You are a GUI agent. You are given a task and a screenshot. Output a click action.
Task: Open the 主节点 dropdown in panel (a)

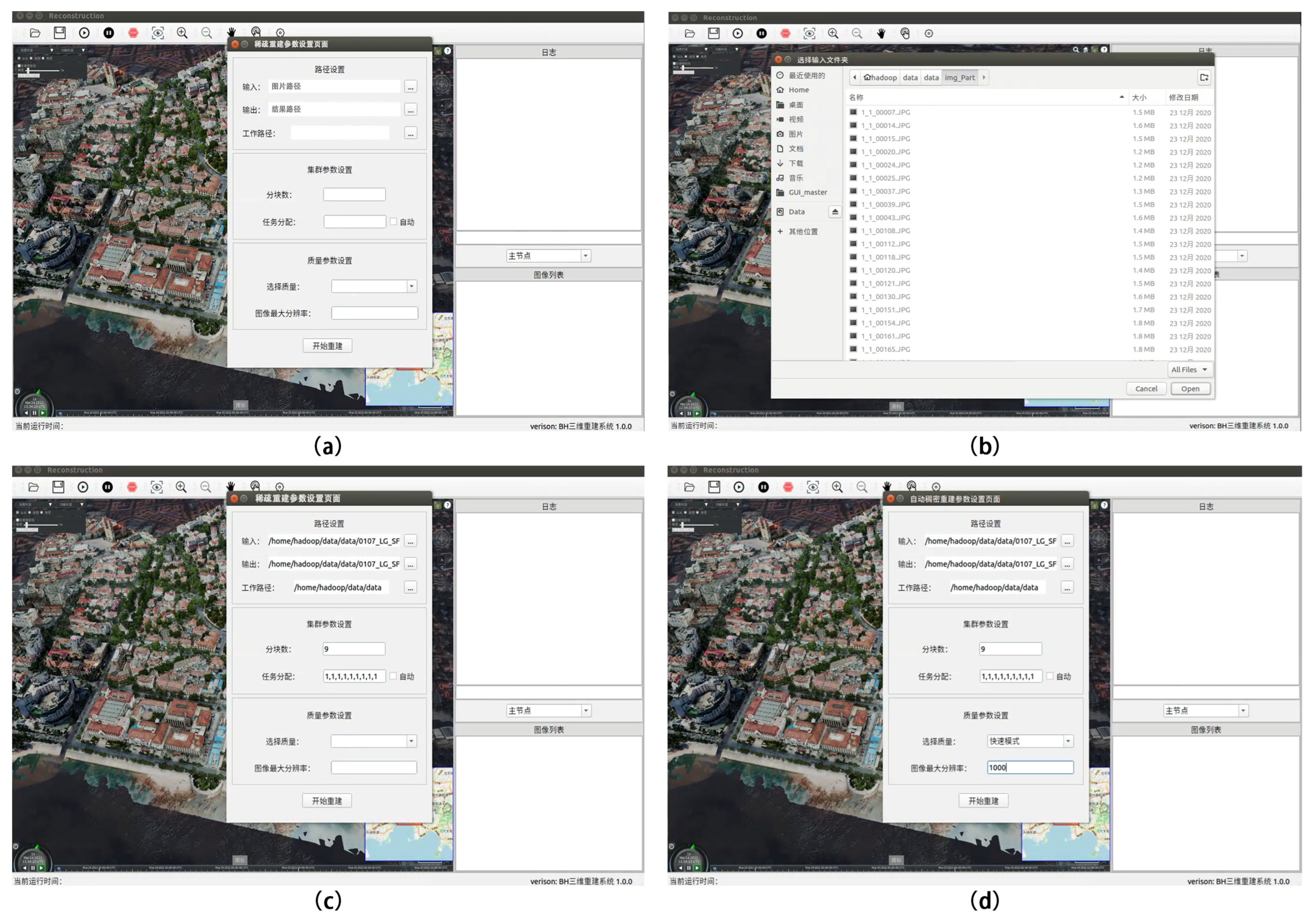pyautogui.click(x=548, y=256)
